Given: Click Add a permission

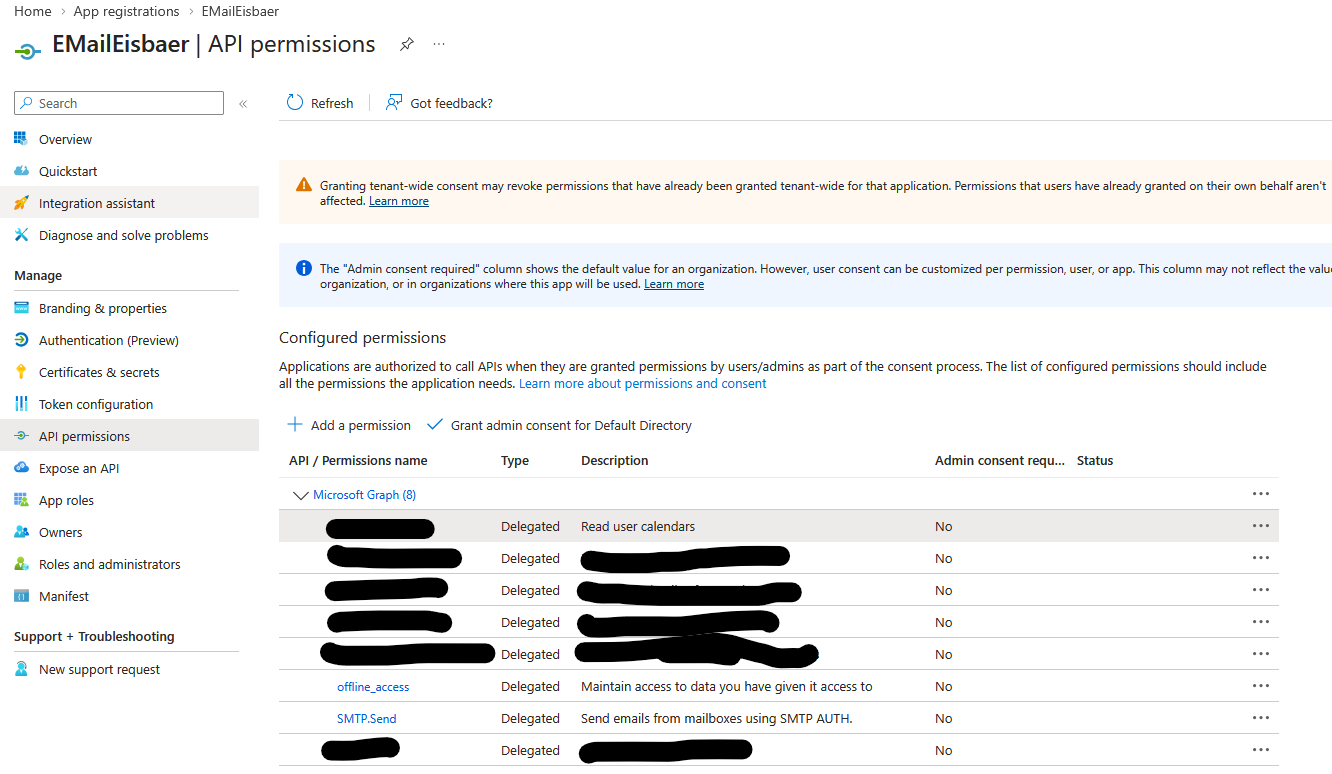Looking at the screenshot, I should pyautogui.click(x=349, y=425).
